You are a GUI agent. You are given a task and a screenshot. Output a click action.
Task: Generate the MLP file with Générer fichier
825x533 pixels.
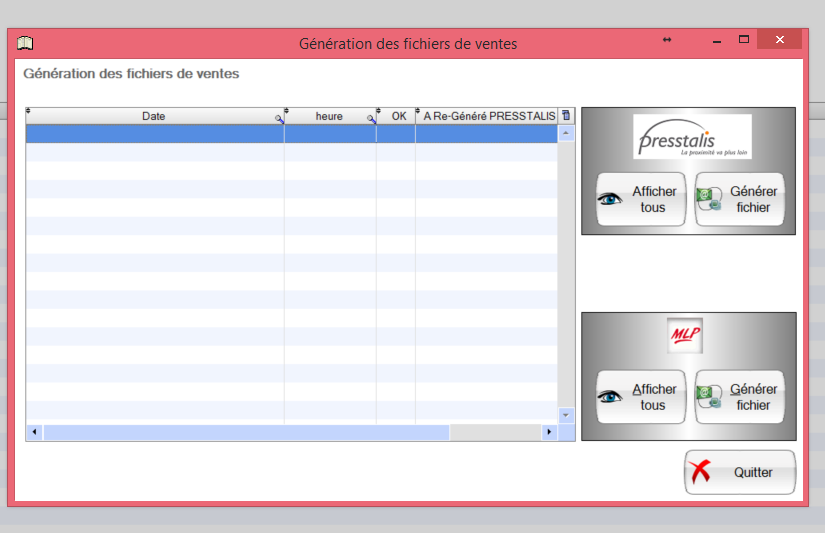(x=739, y=397)
